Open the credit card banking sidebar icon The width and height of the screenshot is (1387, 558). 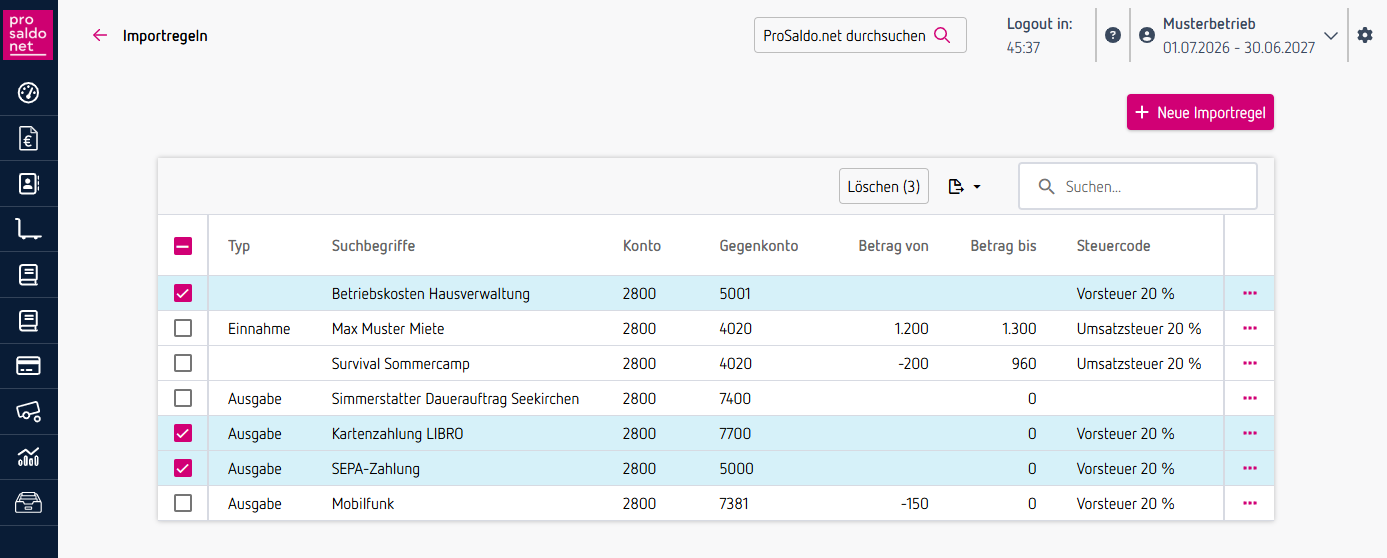click(x=28, y=366)
